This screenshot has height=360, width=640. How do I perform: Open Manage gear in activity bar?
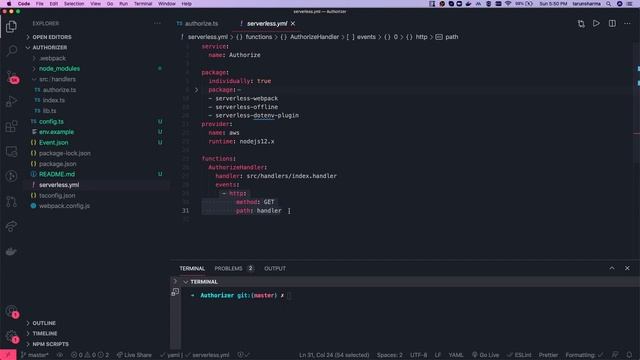click(x=11, y=336)
